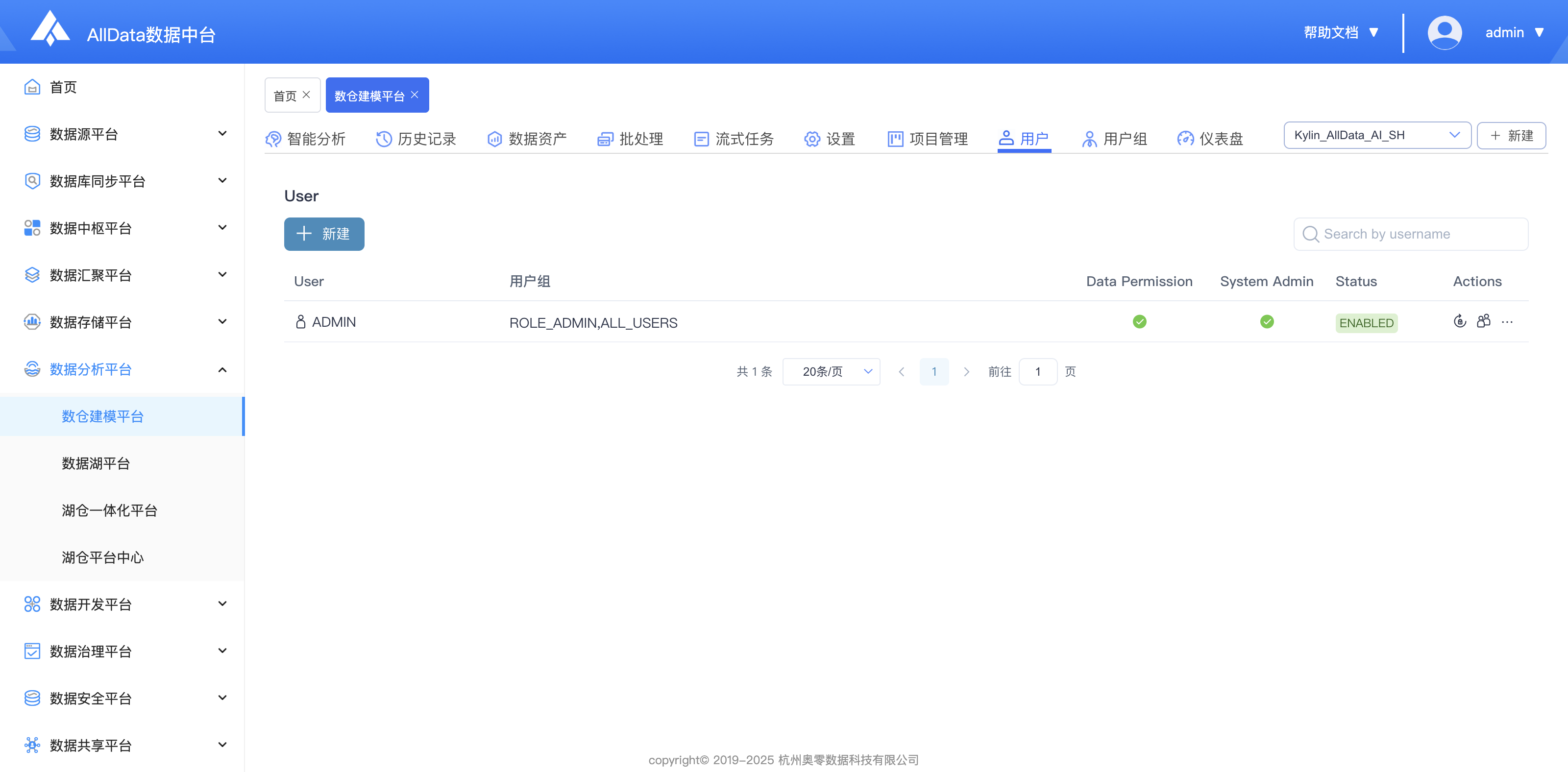The image size is (1568, 772).
Task: Click the reset password icon in Actions
Action: 1459,321
